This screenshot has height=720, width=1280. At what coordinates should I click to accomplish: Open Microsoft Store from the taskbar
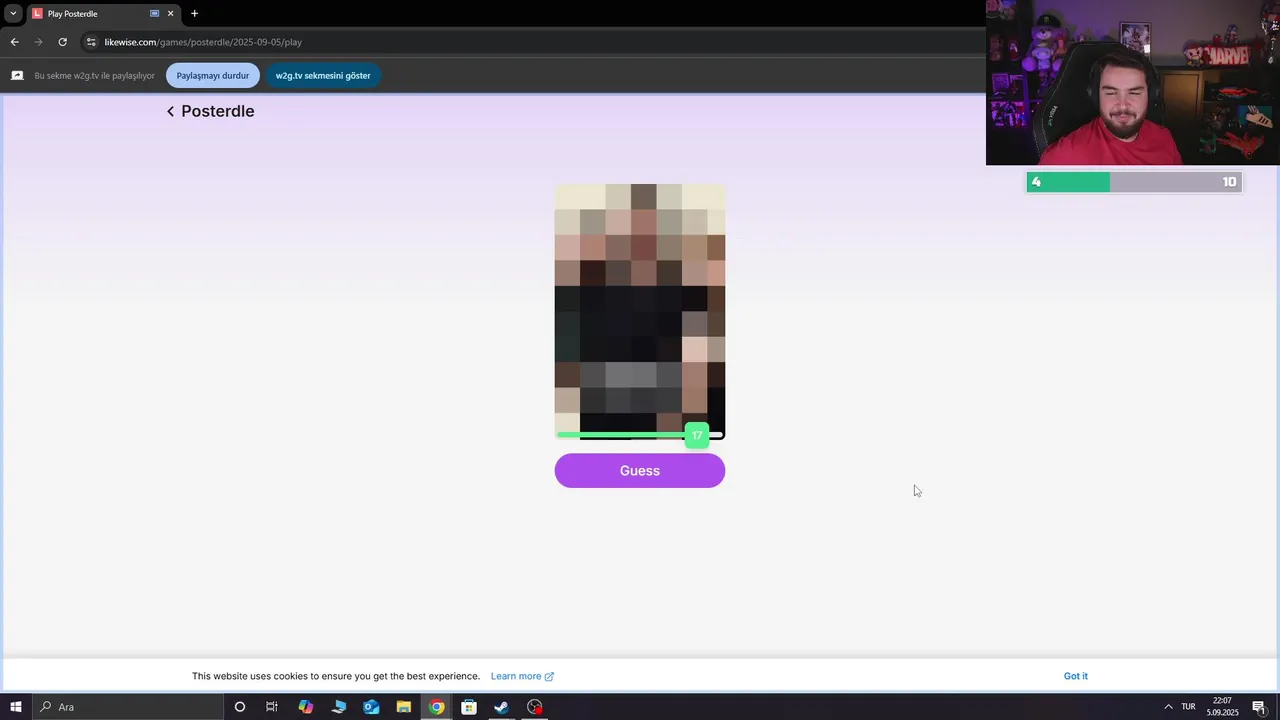[469, 707]
